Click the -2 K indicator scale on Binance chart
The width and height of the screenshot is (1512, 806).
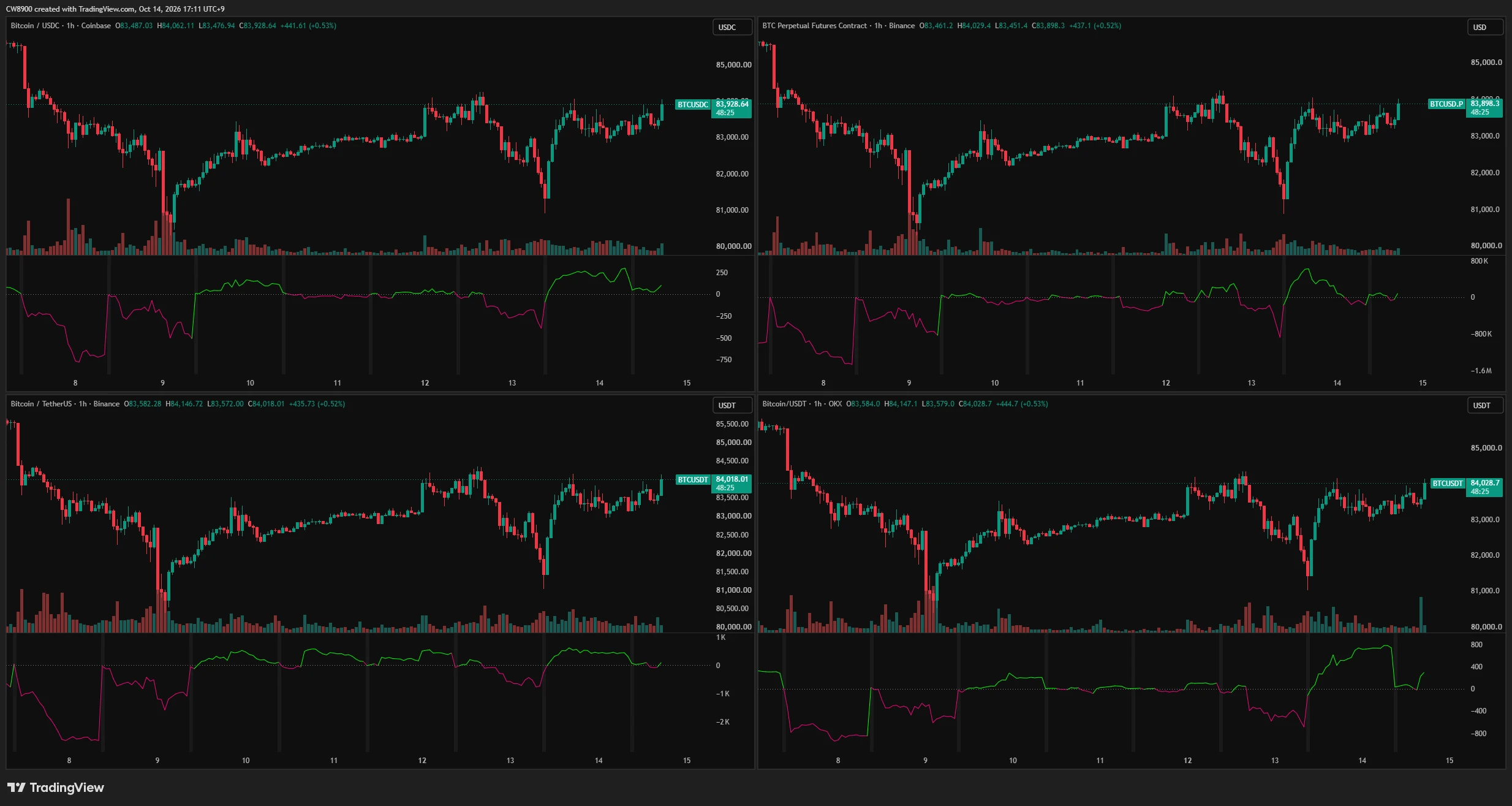click(722, 722)
